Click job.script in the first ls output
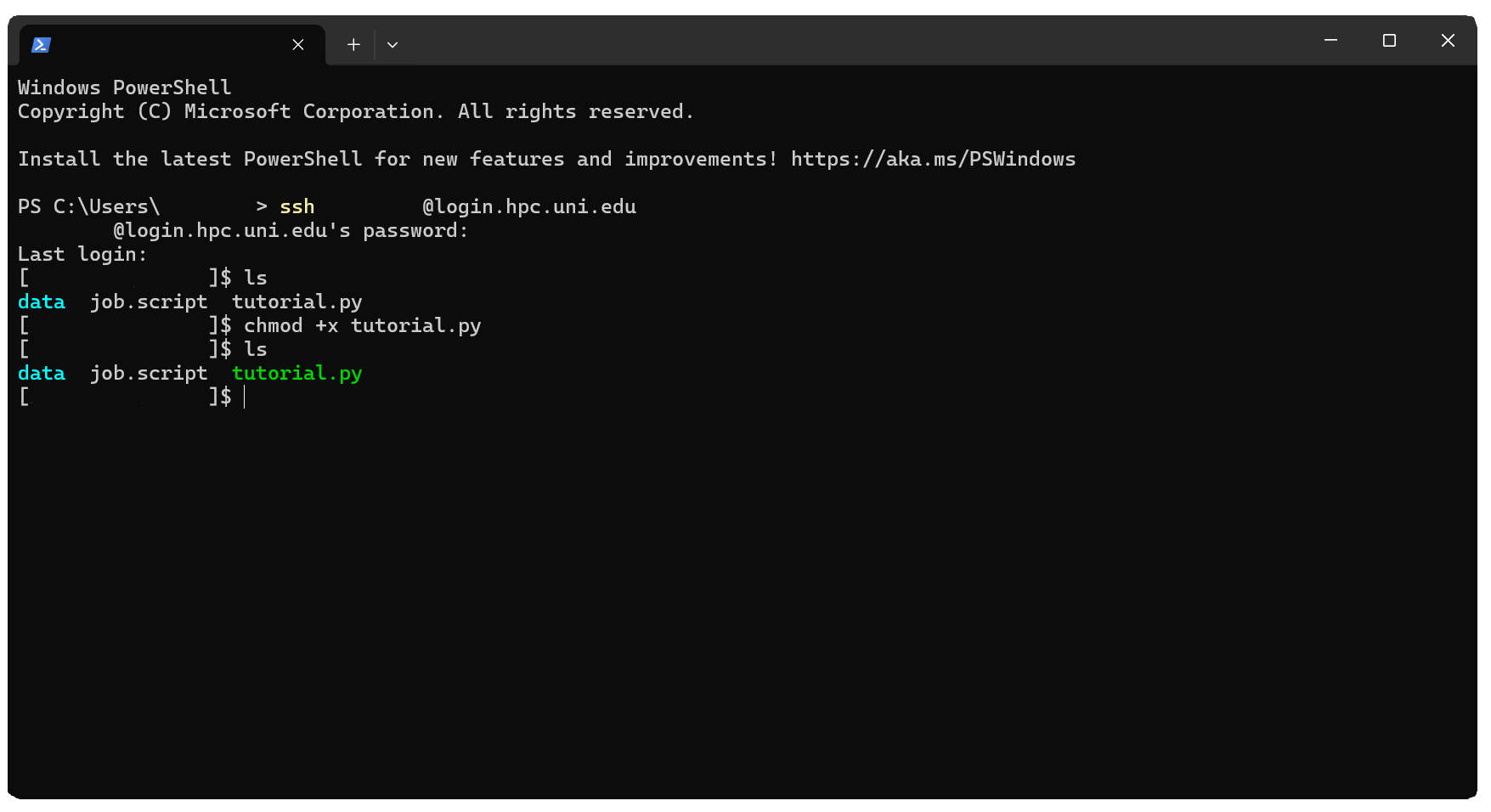1491x812 pixels. (149, 302)
